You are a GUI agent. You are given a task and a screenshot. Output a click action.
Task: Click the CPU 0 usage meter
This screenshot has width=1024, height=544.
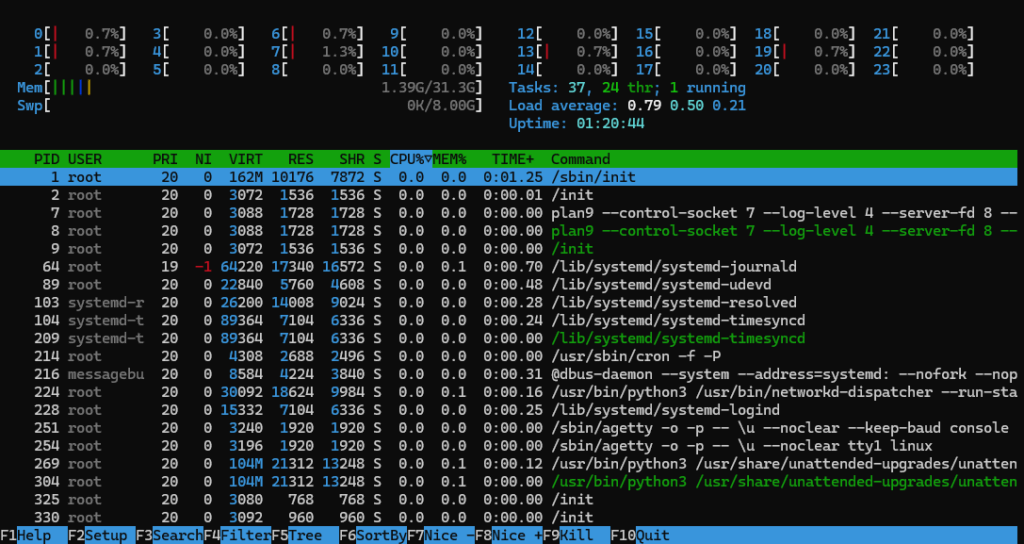coord(80,33)
